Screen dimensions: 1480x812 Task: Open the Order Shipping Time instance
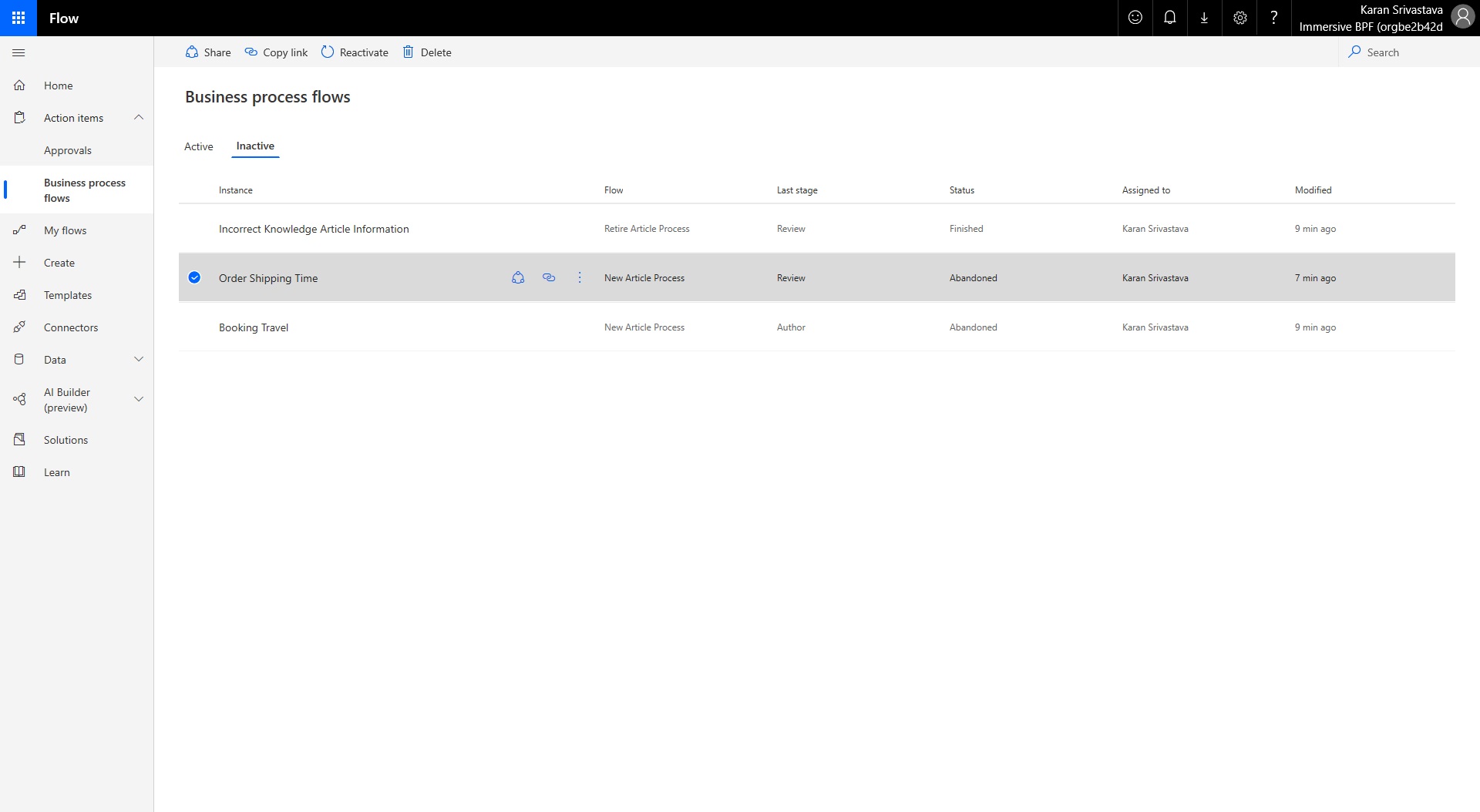(268, 278)
